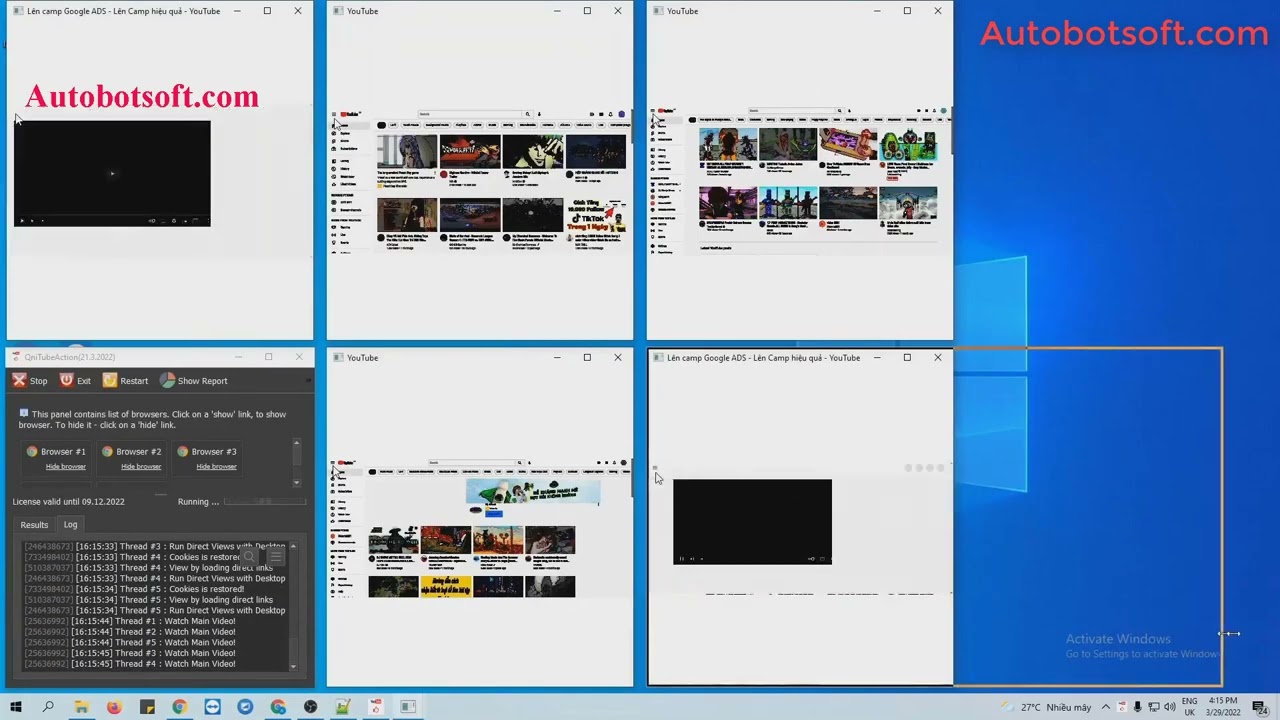This screenshot has width=1280, height=720.
Task: Click the search magnifier icon over the log
Action: [x=249, y=556]
